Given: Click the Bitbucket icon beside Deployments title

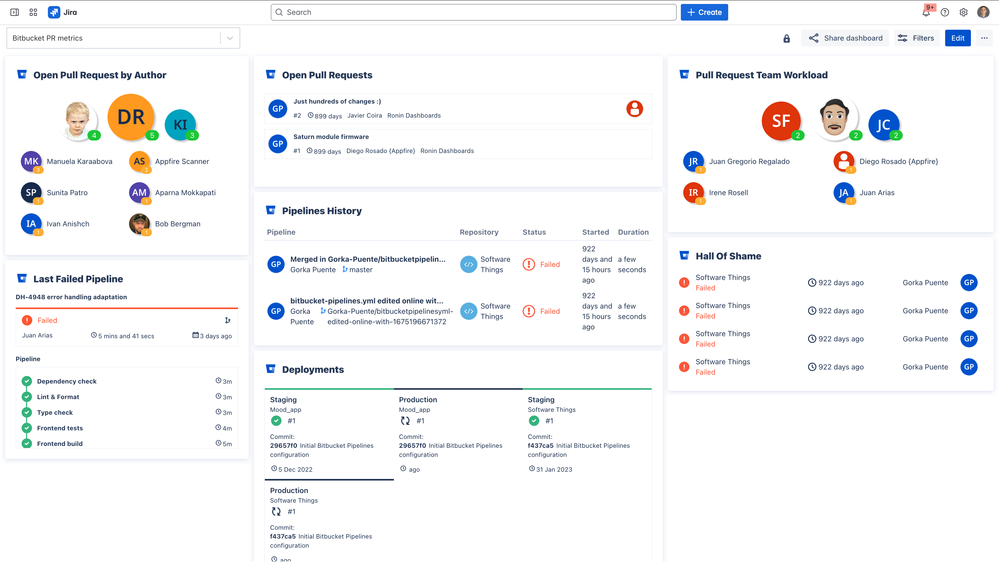Looking at the screenshot, I should click(x=271, y=369).
